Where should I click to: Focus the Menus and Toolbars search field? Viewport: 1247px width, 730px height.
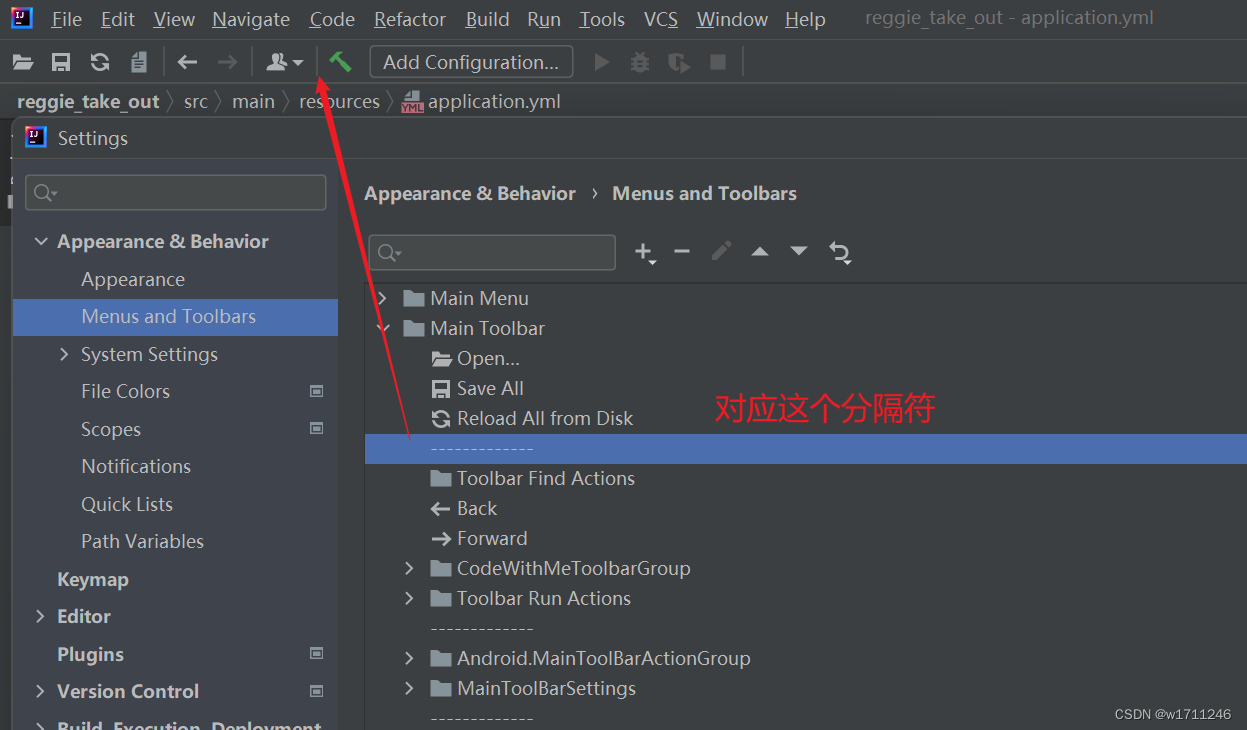tap(492, 253)
